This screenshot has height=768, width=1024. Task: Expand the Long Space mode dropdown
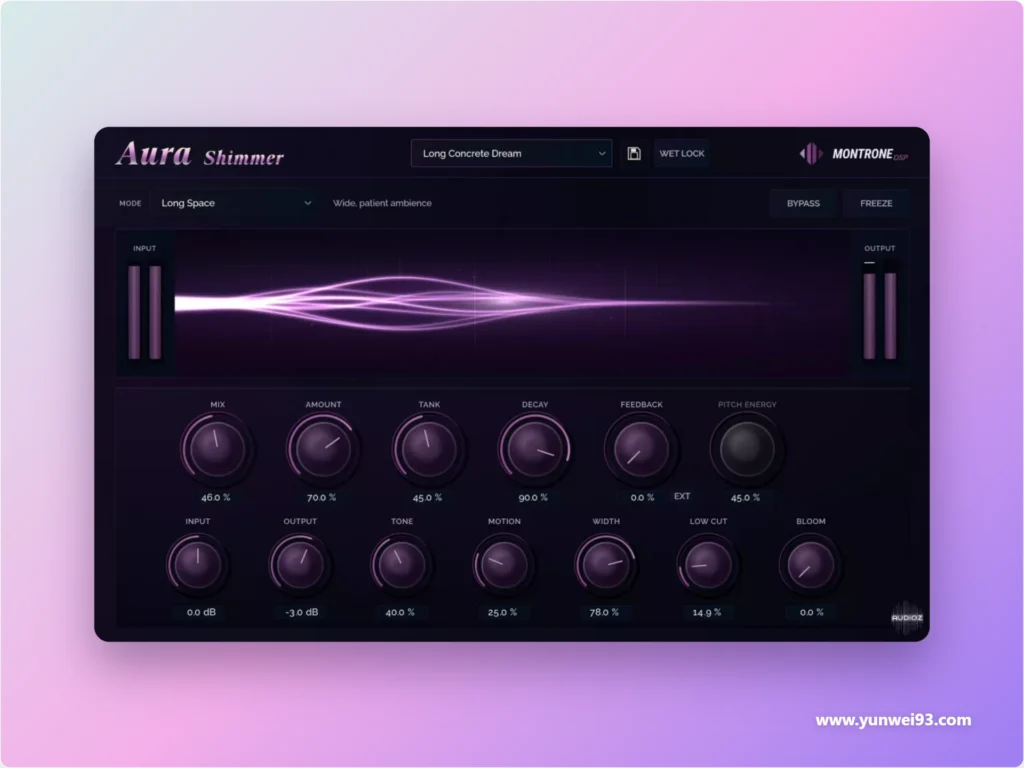pos(236,203)
